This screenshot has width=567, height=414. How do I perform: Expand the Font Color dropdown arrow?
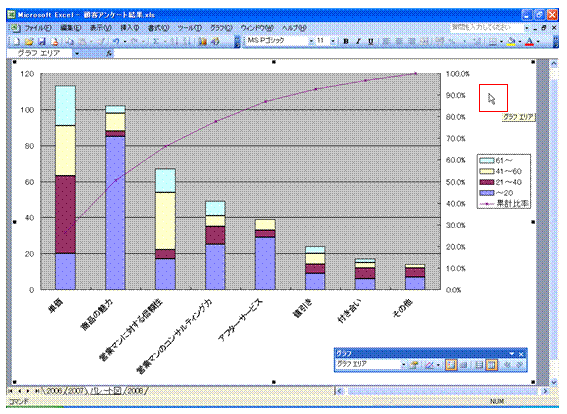click(x=538, y=41)
